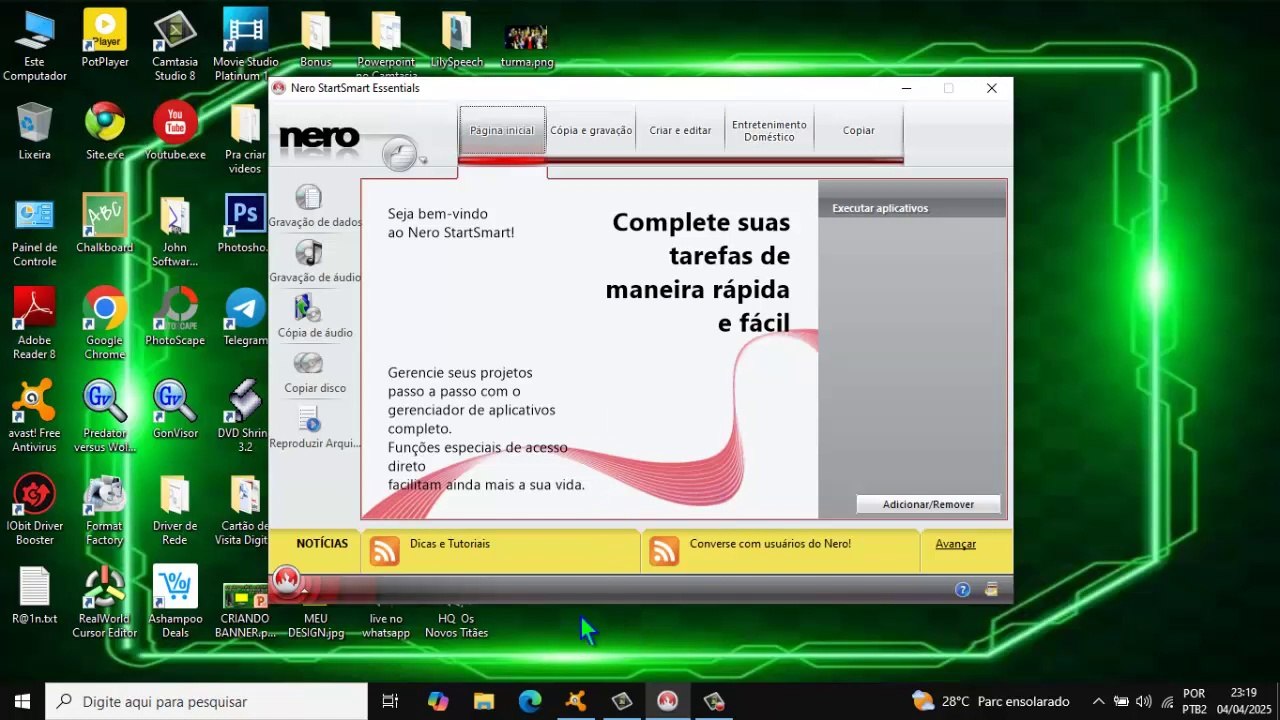1280x720 pixels.
Task: Go to the Copiar tab
Action: coord(858,130)
